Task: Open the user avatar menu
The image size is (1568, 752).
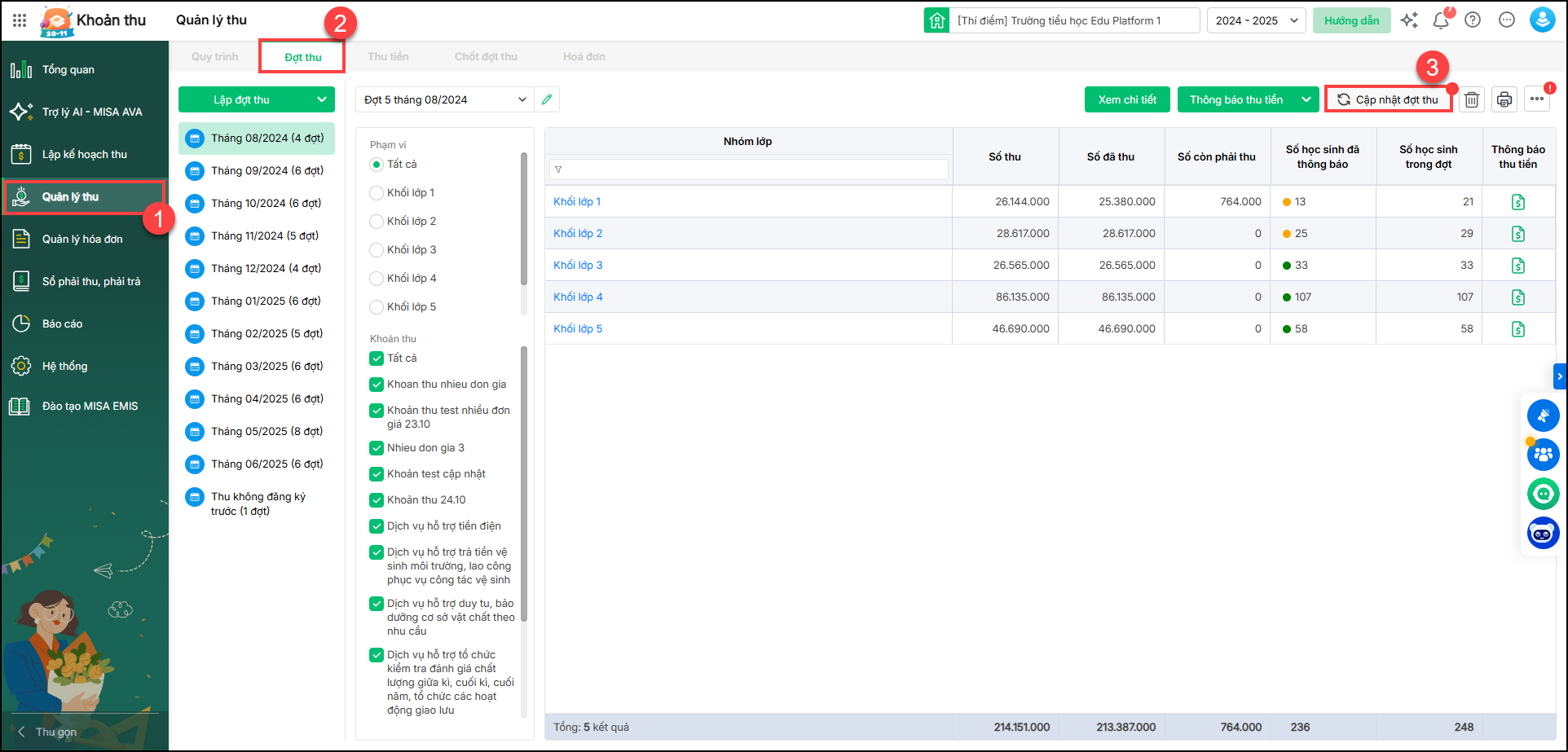Action: (x=1542, y=20)
